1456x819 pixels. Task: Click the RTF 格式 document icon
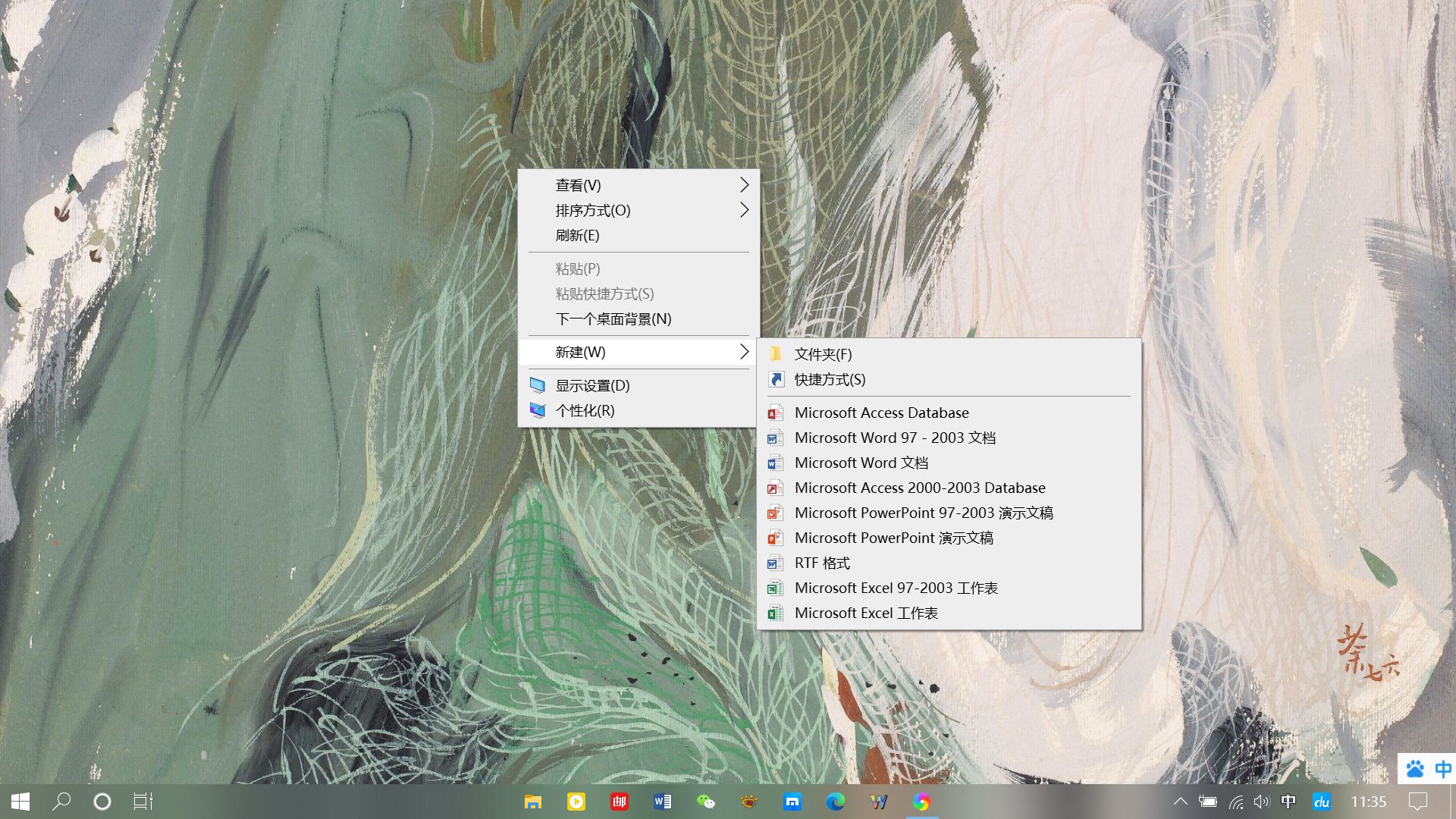(x=775, y=563)
